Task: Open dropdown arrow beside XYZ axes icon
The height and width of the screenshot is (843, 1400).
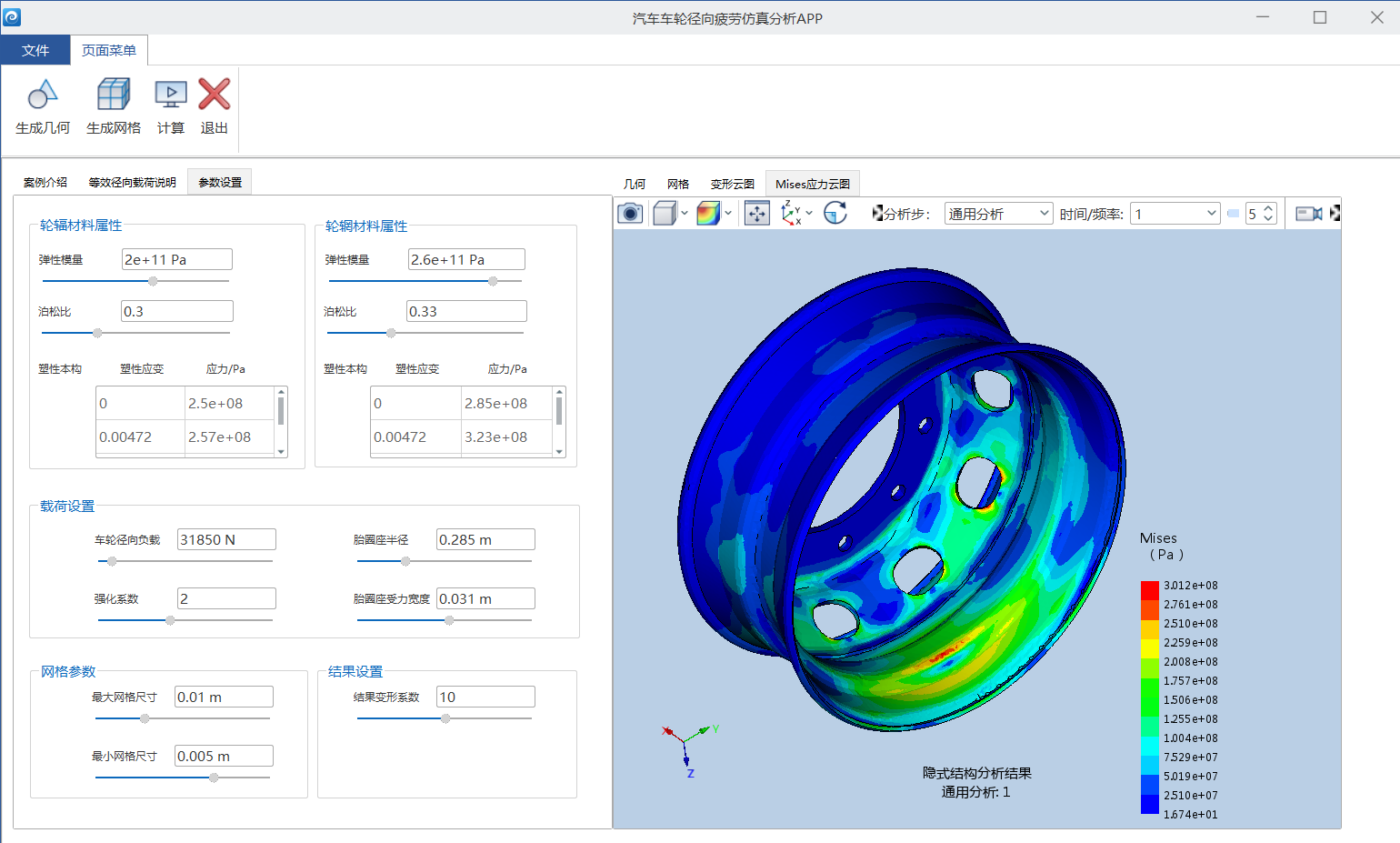Action: (809, 214)
